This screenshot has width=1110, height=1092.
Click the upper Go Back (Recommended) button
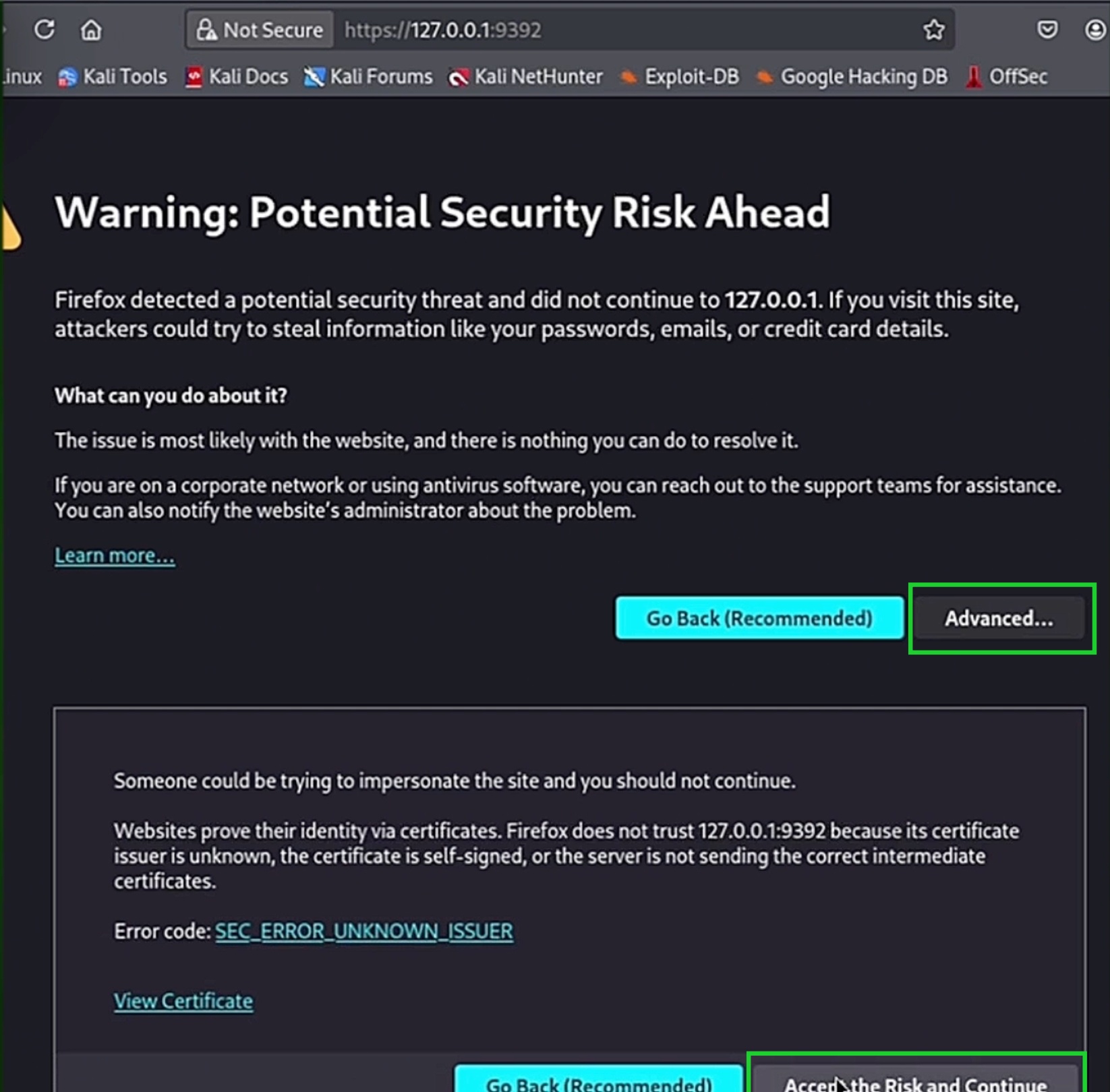coord(759,618)
